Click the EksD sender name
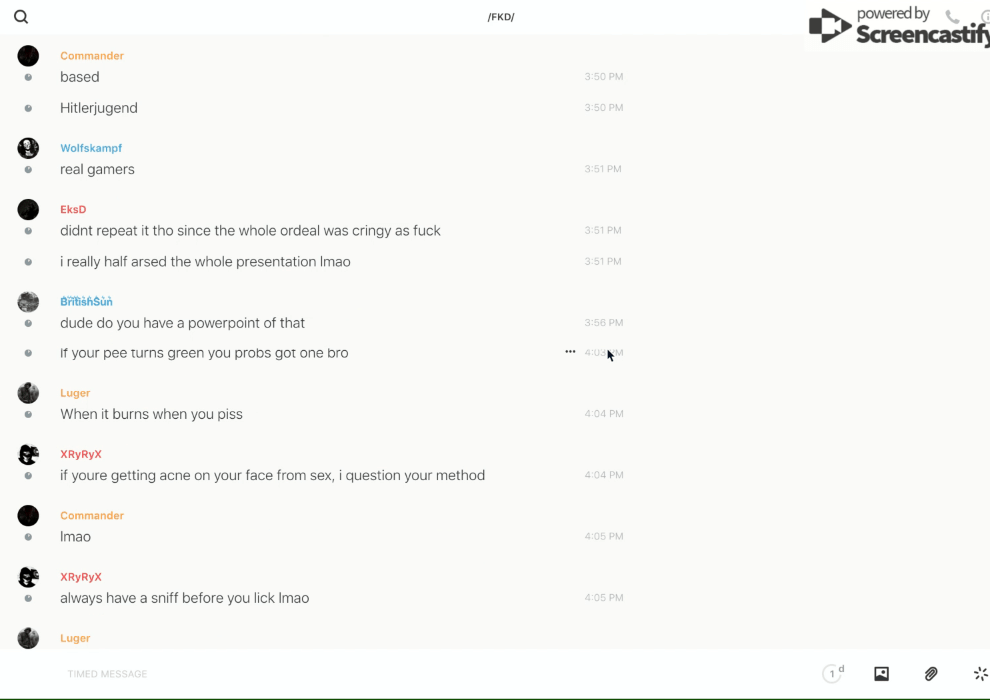990x700 pixels. point(73,209)
